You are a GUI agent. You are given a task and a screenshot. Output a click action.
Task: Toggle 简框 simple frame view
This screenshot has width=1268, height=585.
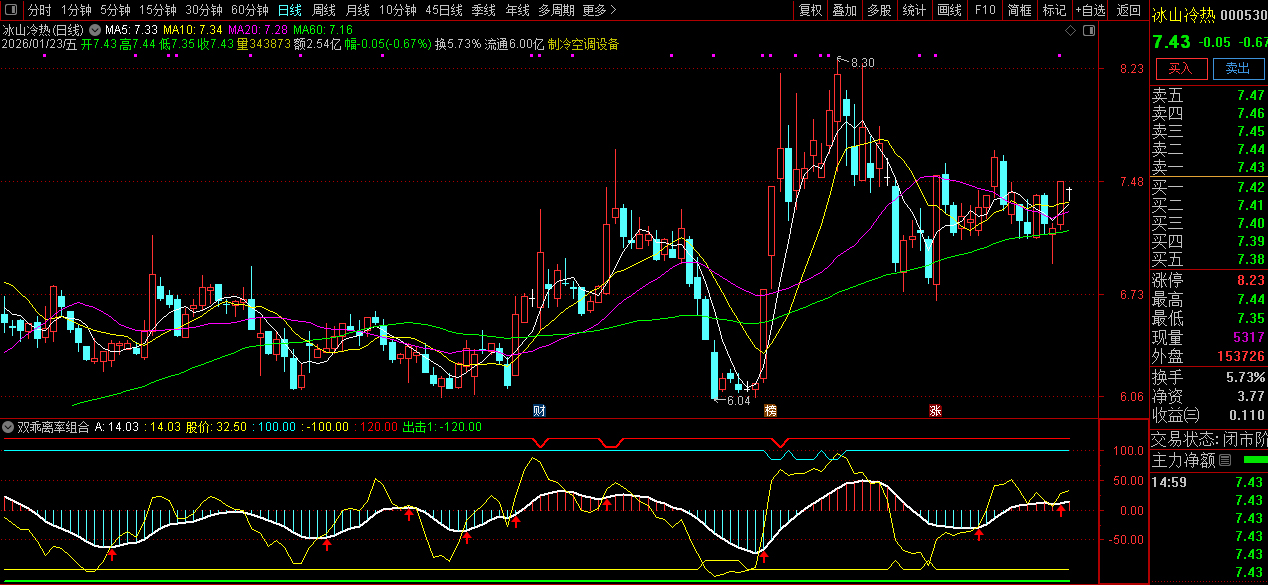click(1020, 10)
